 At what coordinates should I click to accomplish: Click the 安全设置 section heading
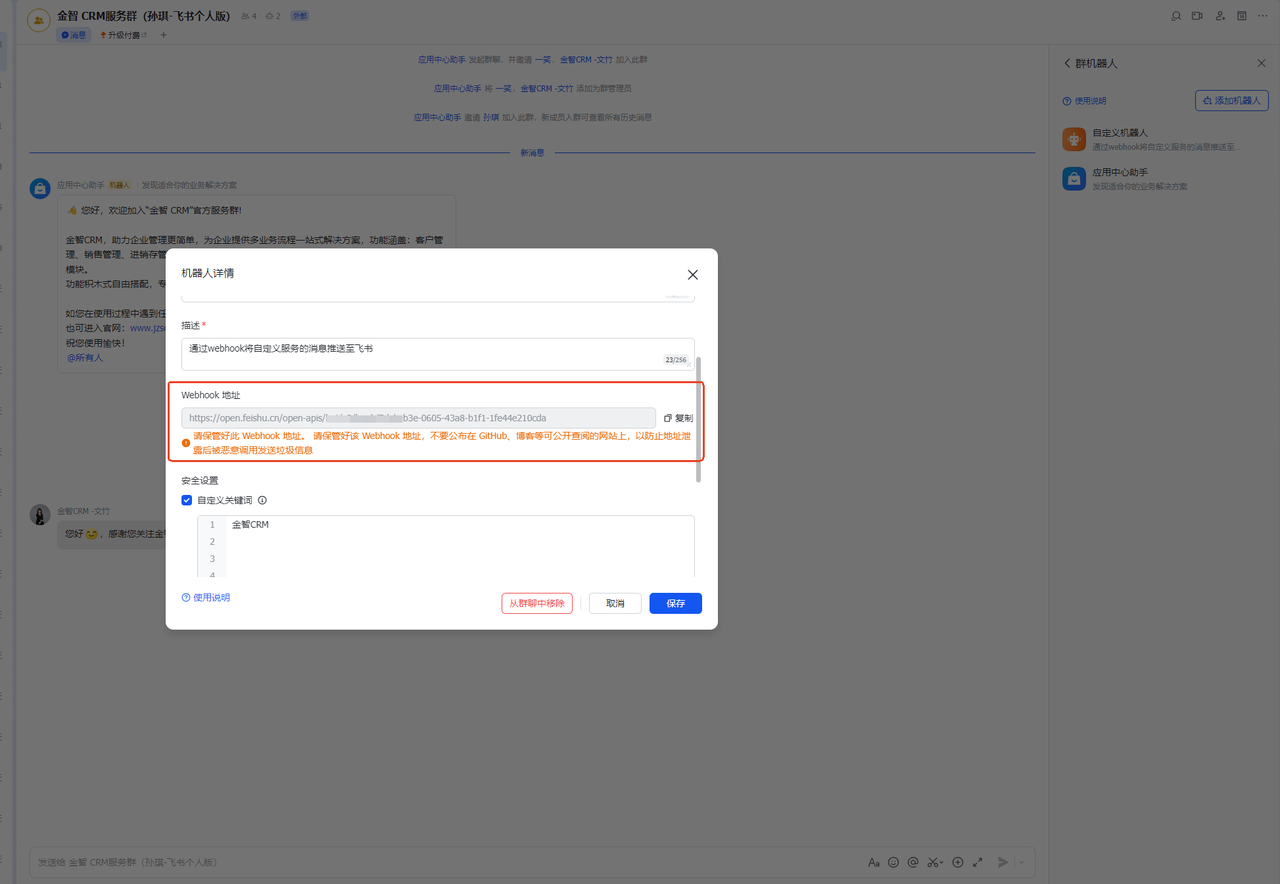tap(200, 481)
